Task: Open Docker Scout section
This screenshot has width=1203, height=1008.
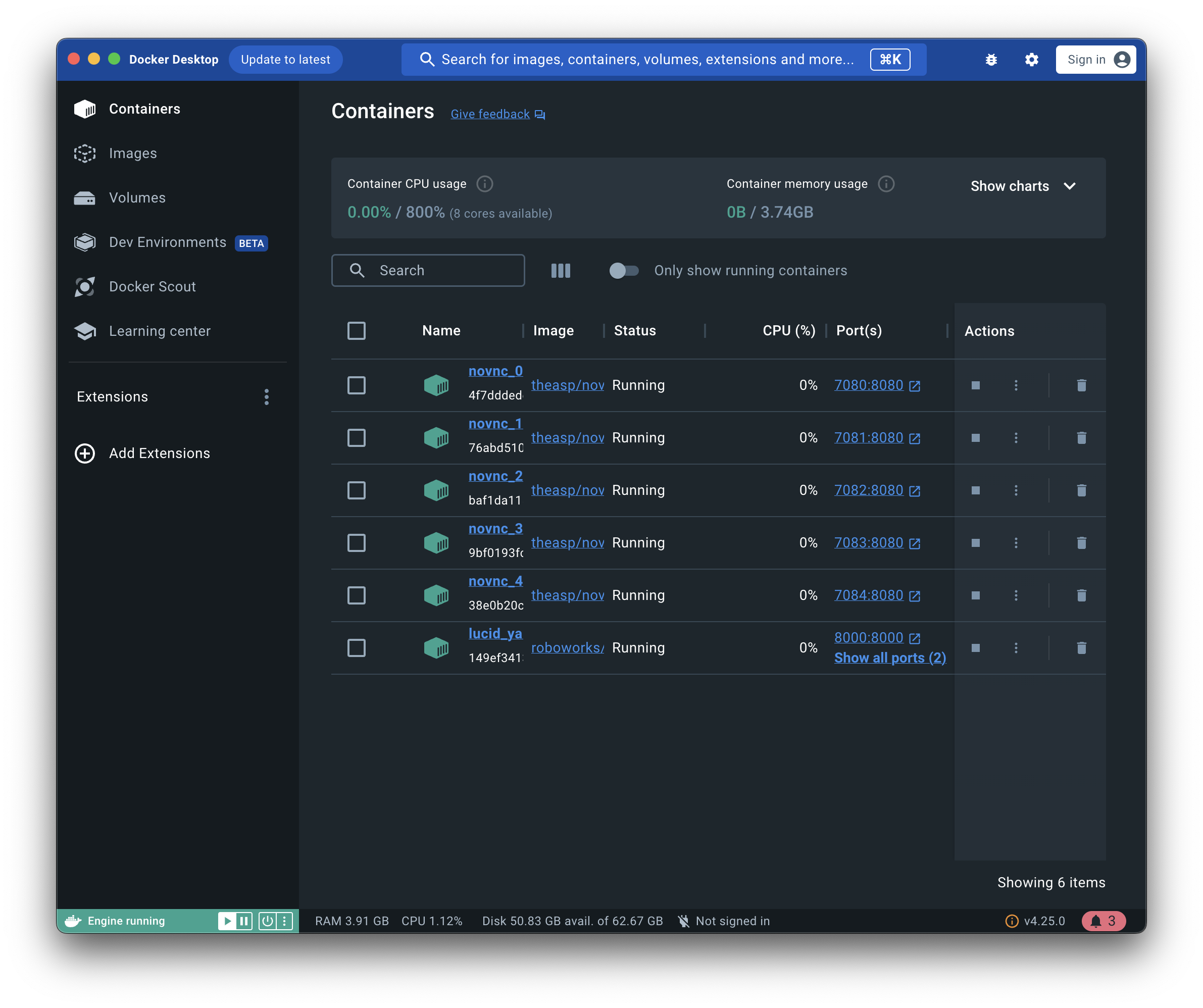Action: (x=178, y=286)
